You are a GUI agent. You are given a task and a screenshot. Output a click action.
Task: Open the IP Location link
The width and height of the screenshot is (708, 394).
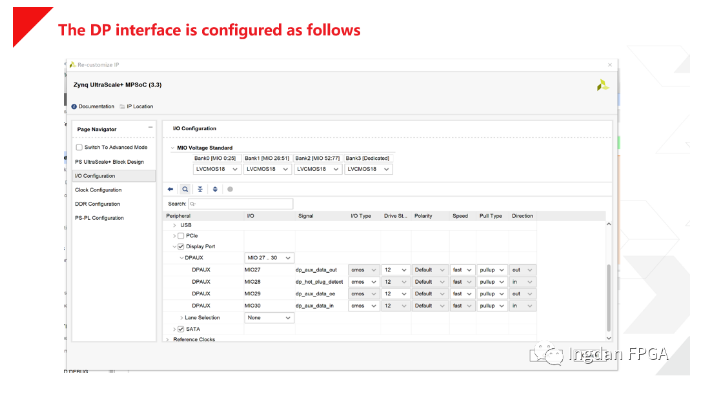point(140,107)
